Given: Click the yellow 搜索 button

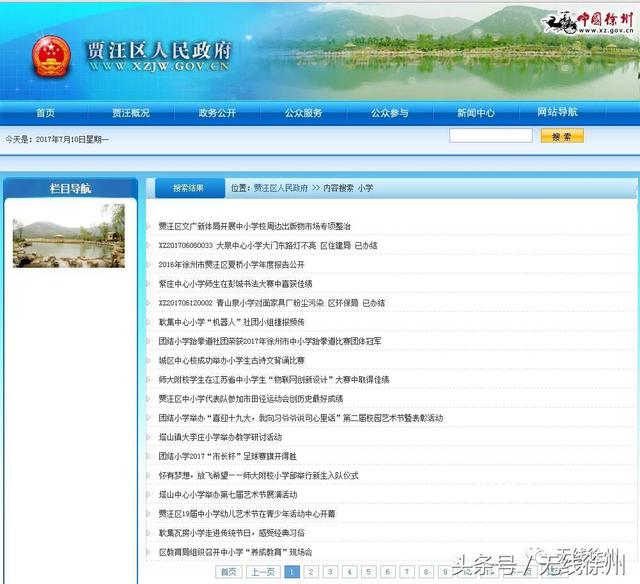Looking at the screenshot, I should [x=562, y=136].
